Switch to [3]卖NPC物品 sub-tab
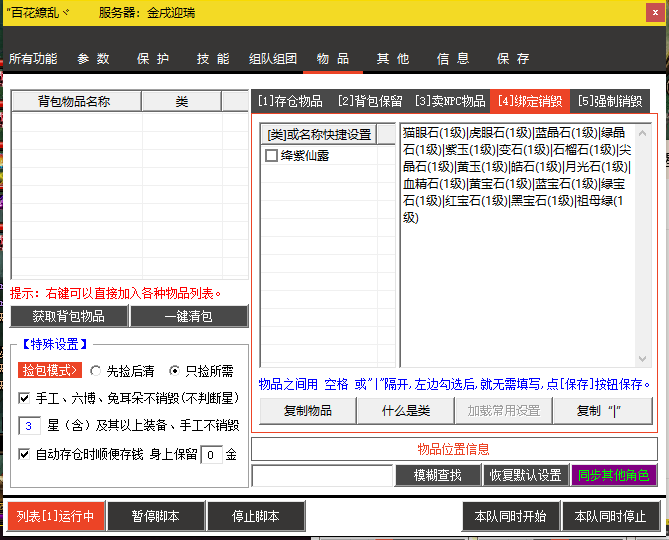The height and width of the screenshot is (540, 669). pyautogui.click(x=450, y=101)
